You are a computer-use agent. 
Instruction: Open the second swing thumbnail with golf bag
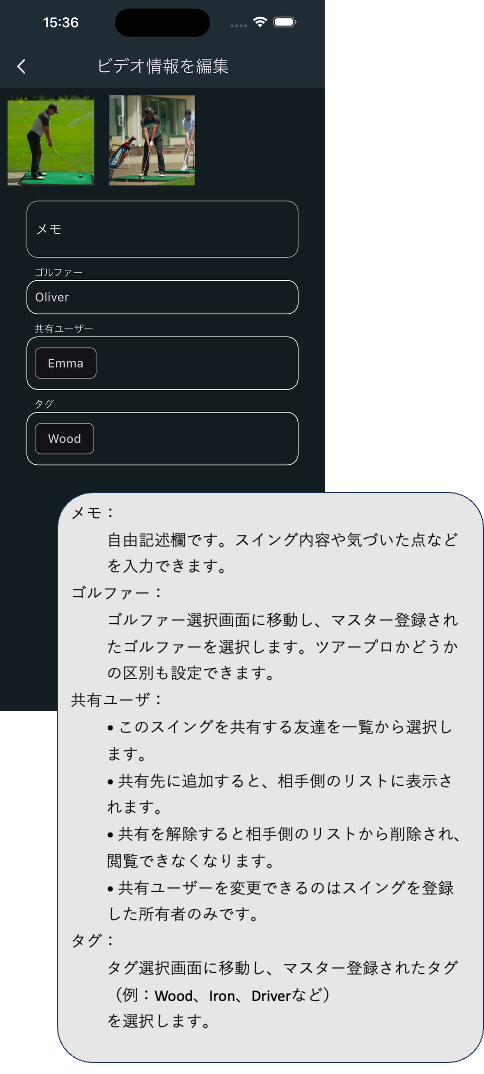(x=152, y=140)
